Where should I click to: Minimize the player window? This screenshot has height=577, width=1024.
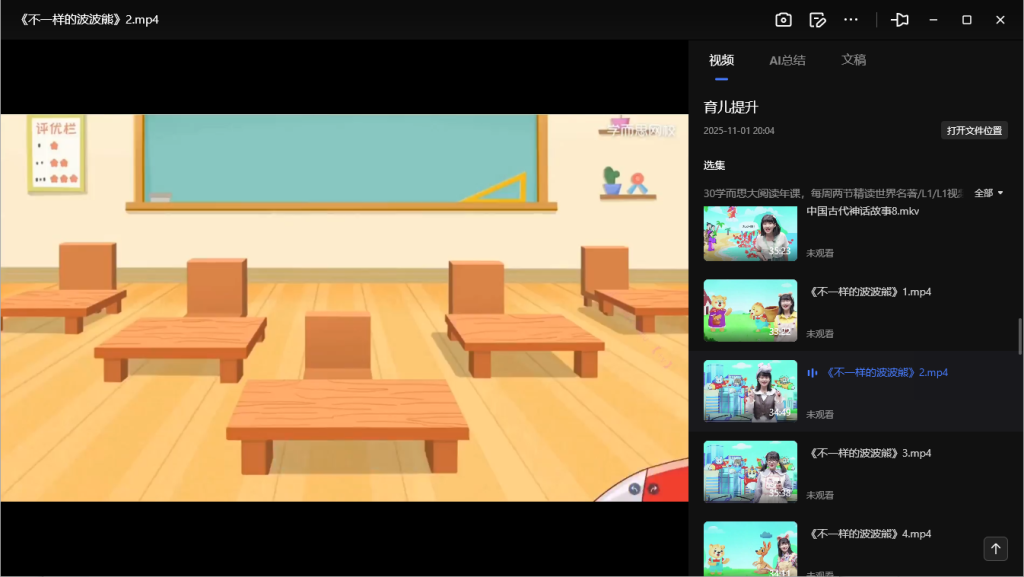pyautogui.click(x=933, y=20)
